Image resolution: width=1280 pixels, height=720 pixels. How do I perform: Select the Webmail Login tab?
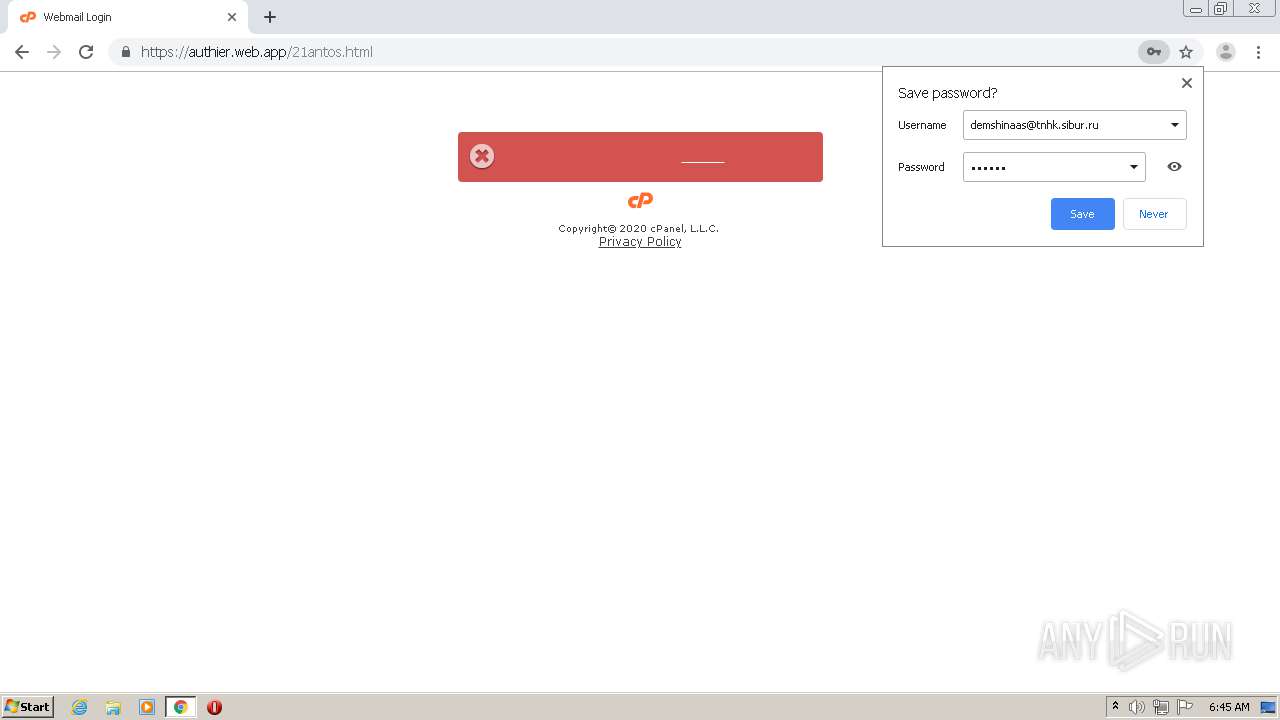[x=128, y=17]
